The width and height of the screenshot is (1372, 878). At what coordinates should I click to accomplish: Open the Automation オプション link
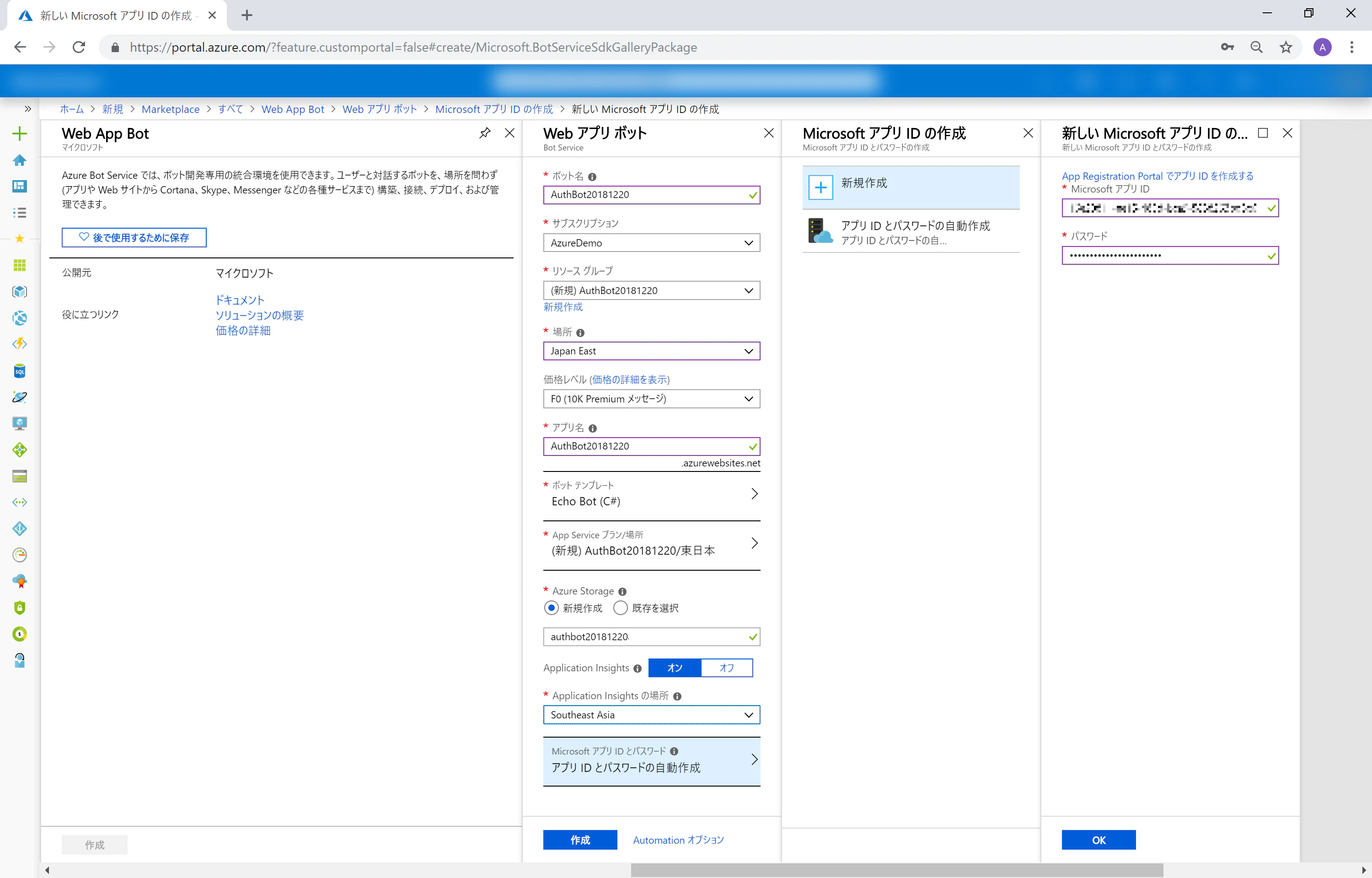pyautogui.click(x=678, y=840)
